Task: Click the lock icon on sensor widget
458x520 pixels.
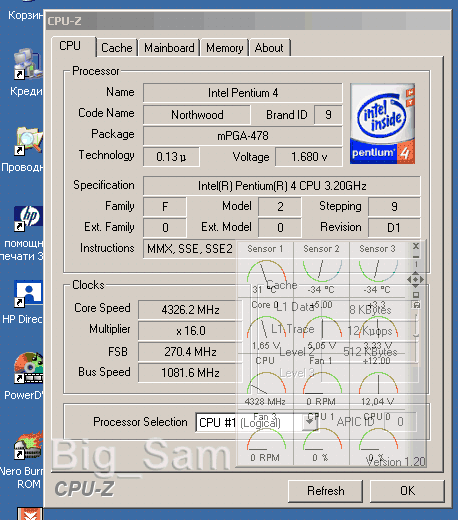Action: 416,305
